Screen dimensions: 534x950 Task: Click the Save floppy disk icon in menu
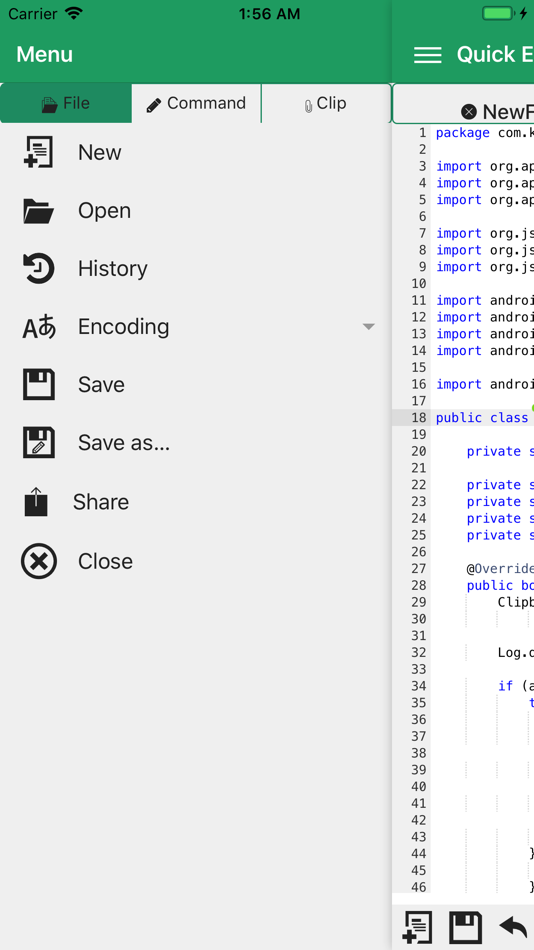[x=39, y=385]
